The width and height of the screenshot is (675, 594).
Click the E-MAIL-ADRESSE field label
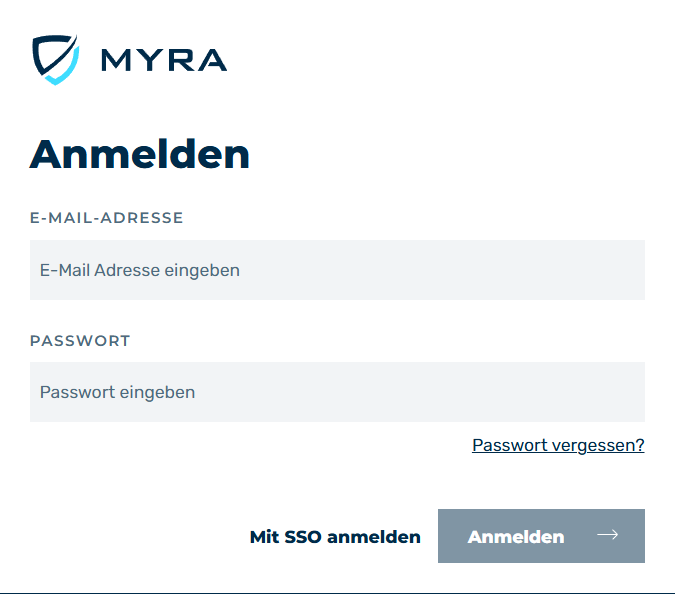coord(106,218)
